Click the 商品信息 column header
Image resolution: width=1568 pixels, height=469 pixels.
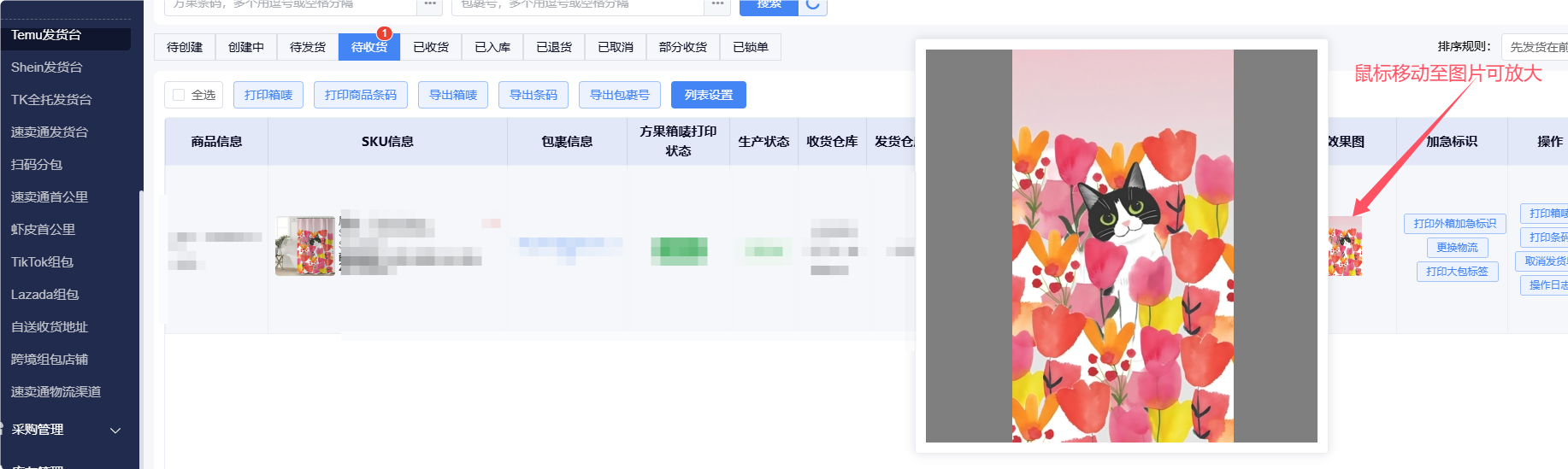216,142
